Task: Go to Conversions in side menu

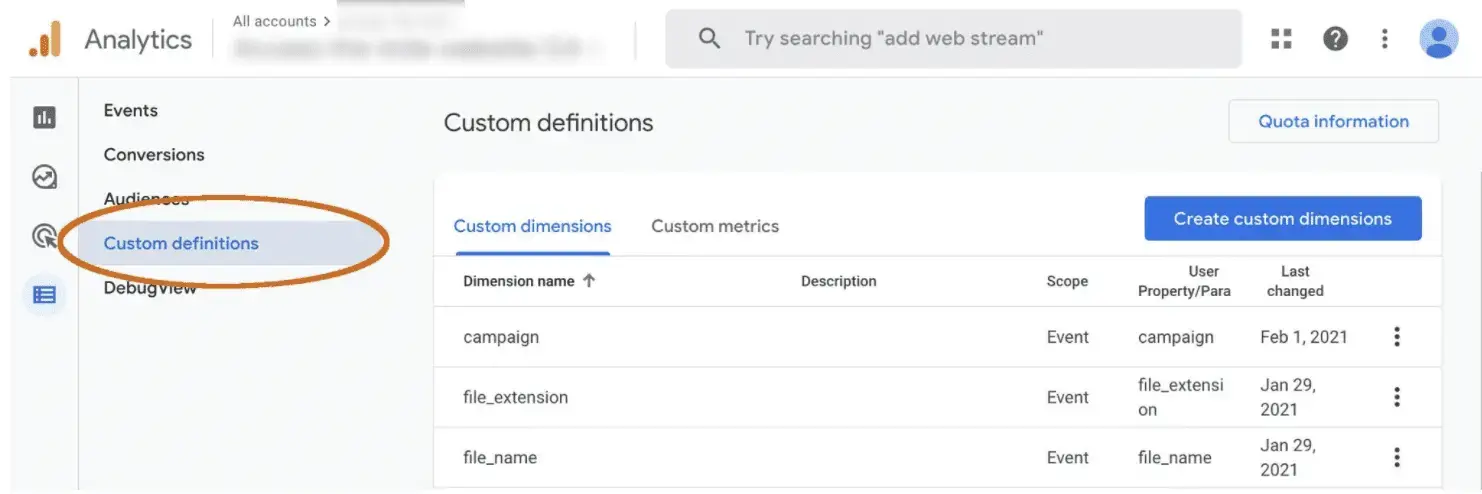Action: pos(154,154)
